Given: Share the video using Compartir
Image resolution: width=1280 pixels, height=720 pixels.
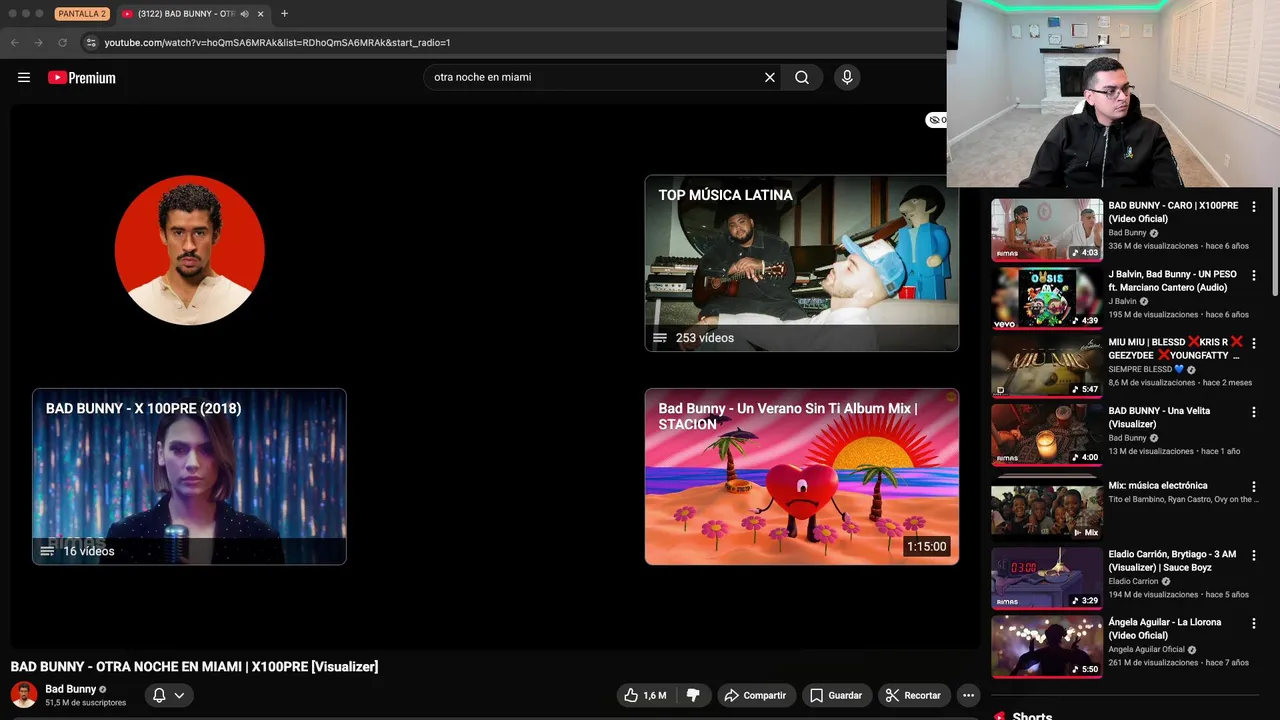Looking at the screenshot, I should 755,695.
